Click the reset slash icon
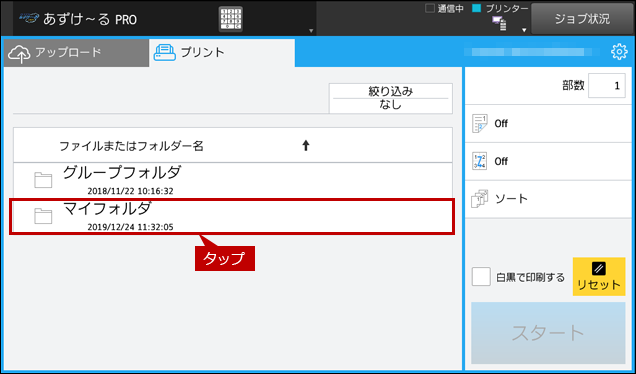Image resolution: width=636 pixels, height=374 pixels. (x=599, y=268)
